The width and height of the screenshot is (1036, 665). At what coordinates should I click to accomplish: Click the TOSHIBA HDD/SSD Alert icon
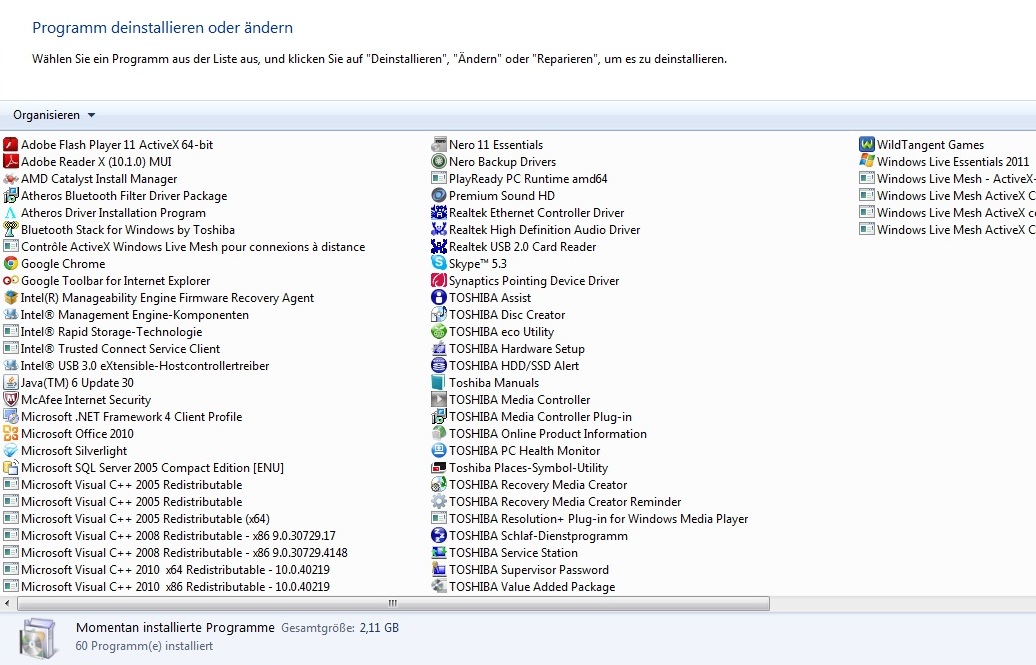pos(439,366)
